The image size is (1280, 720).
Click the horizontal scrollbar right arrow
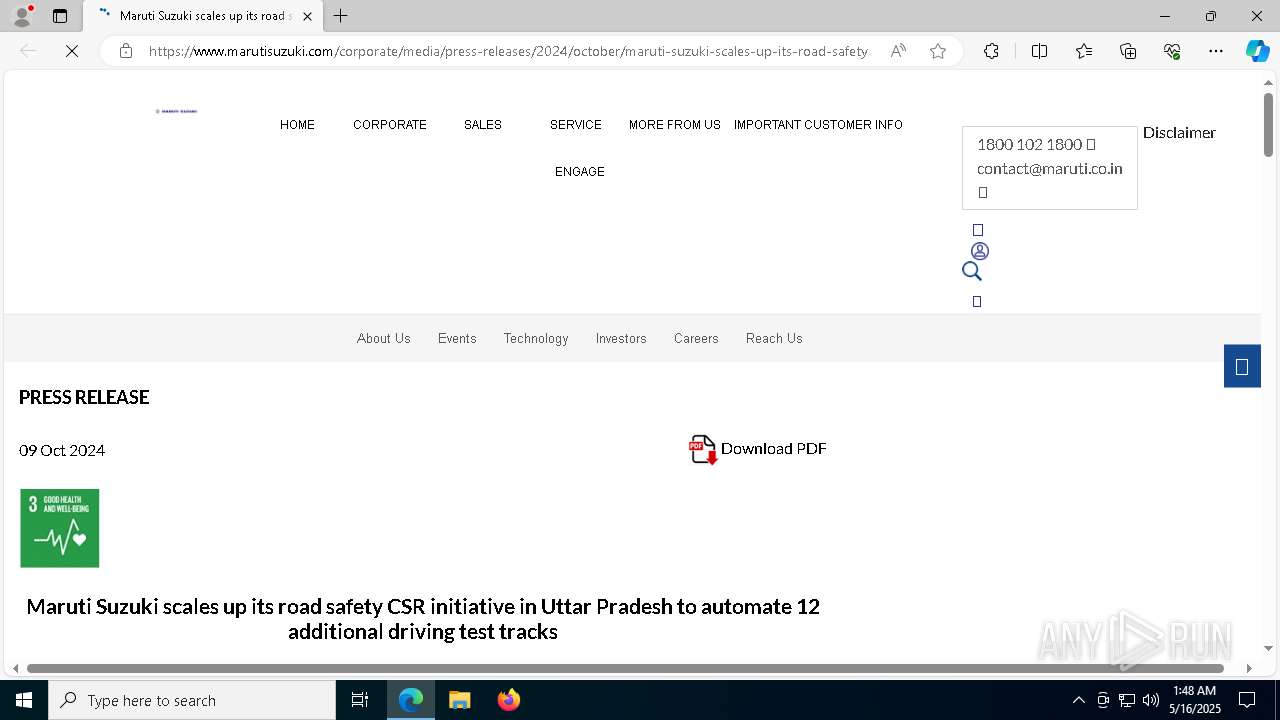coord(1249,668)
